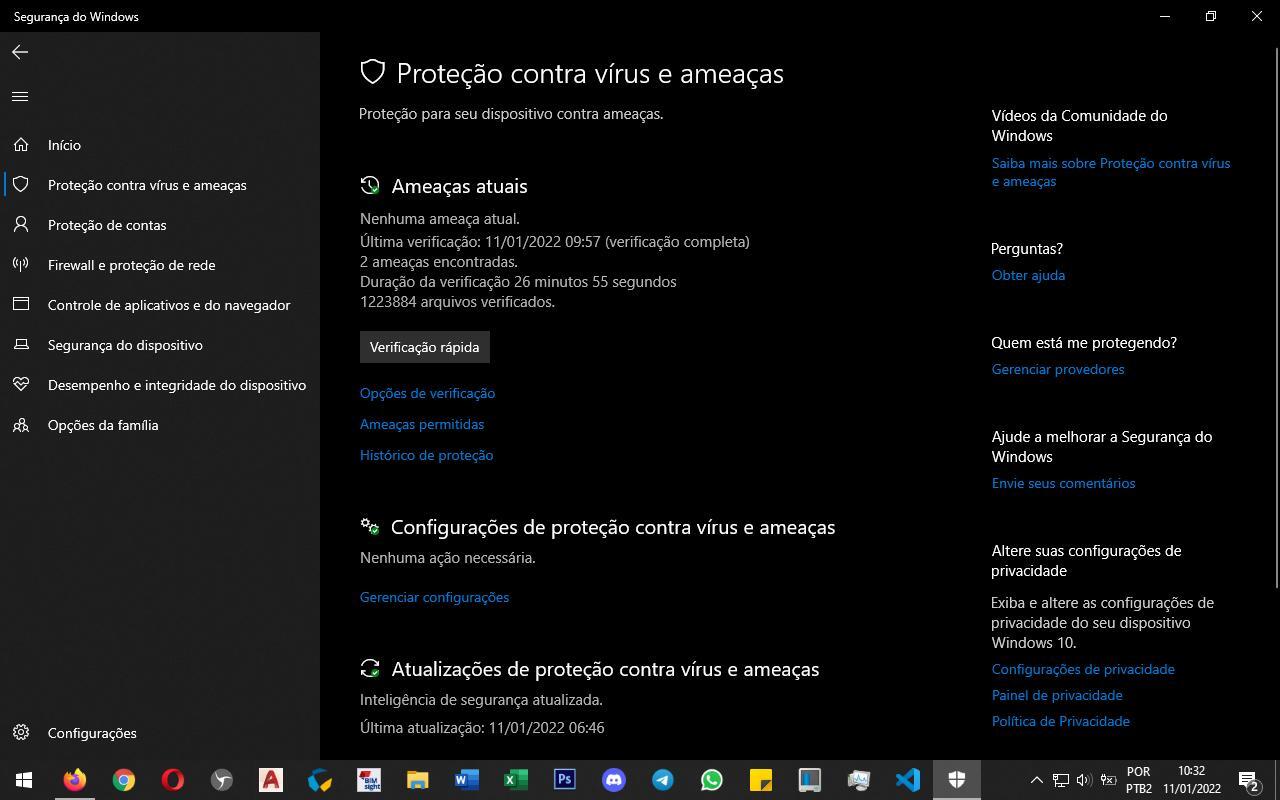This screenshot has height=800, width=1280.
Task: Open Painel de privacidade link
Action: point(1057,695)
